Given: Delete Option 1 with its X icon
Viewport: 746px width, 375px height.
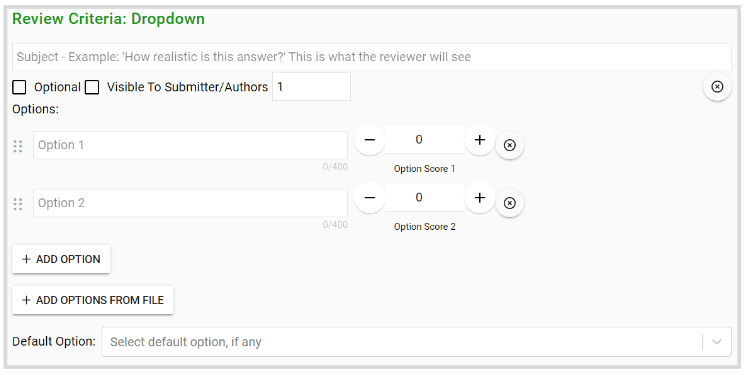Looking at the screenshot, I should 510,145.
